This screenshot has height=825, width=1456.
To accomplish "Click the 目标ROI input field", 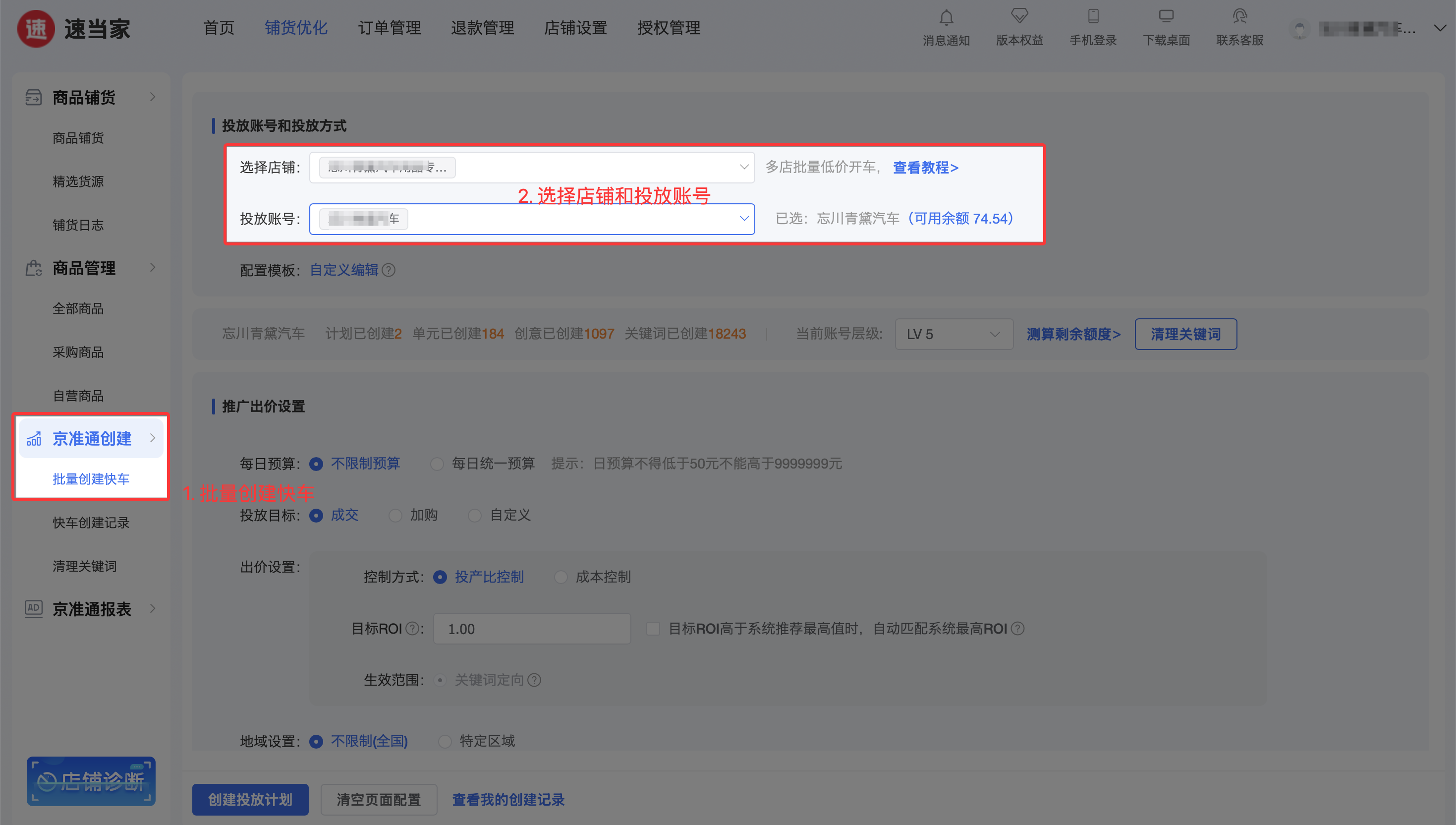I will tap(531, 629).
